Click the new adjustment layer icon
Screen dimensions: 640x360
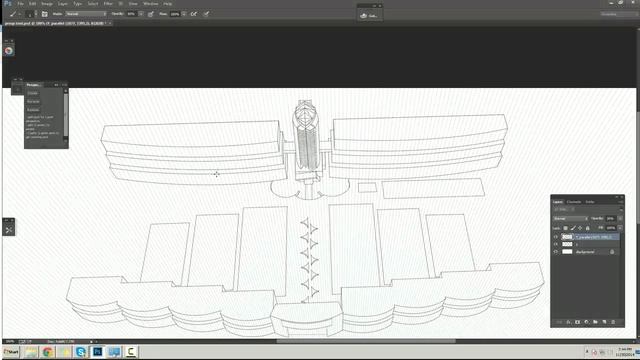pos(586,322)
